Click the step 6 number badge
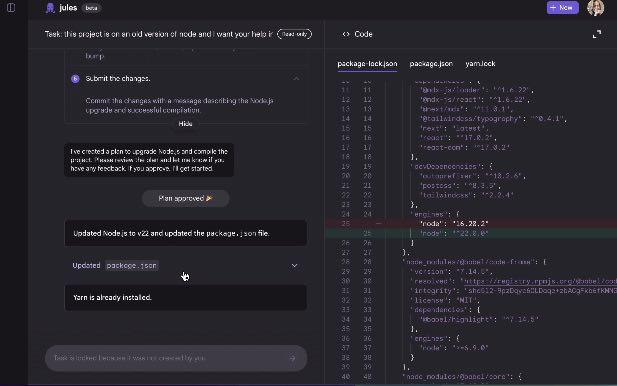This screenshot has height=386, width=617. pyautogui.click(x=75, y=79)
